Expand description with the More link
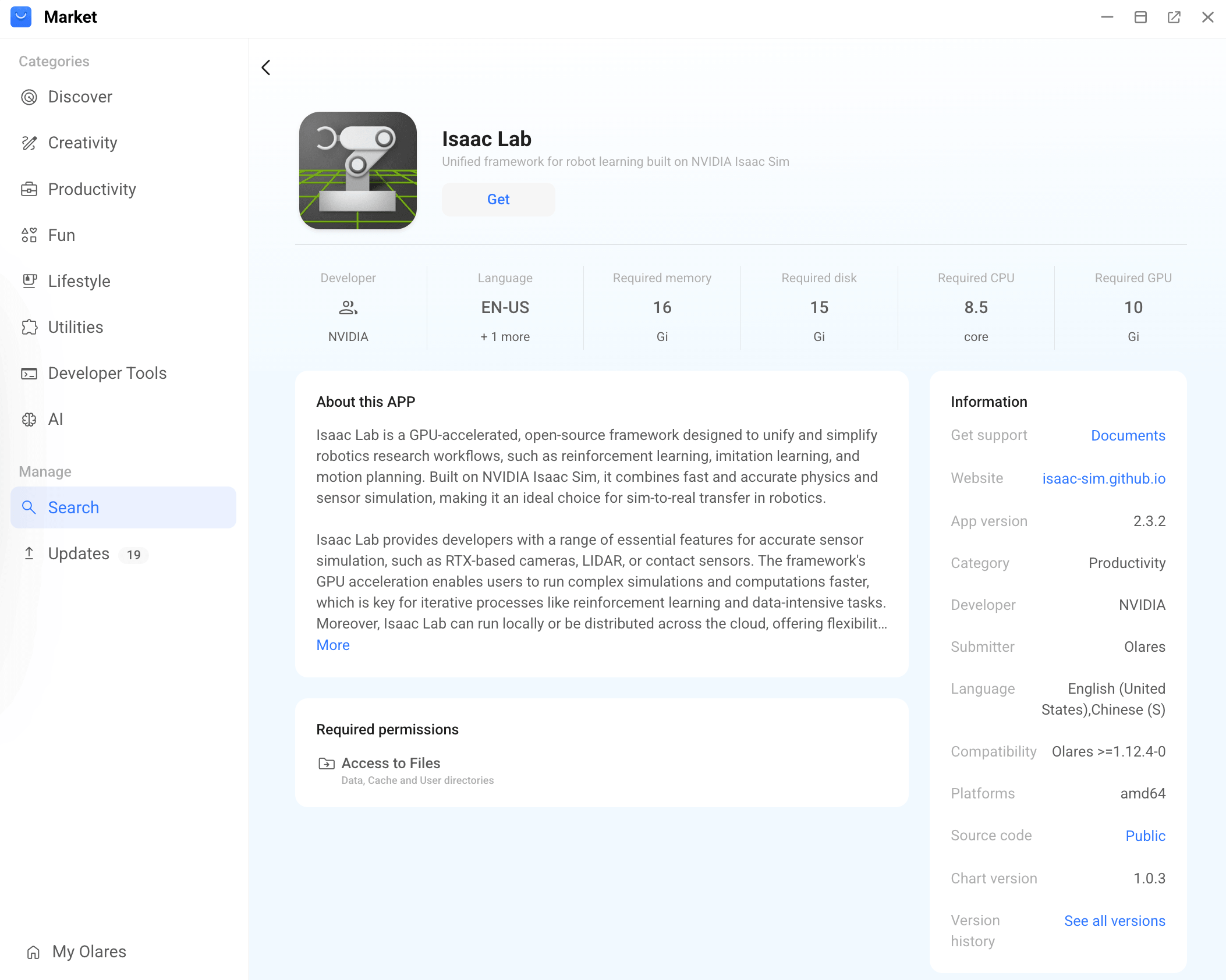 [333, 645]
